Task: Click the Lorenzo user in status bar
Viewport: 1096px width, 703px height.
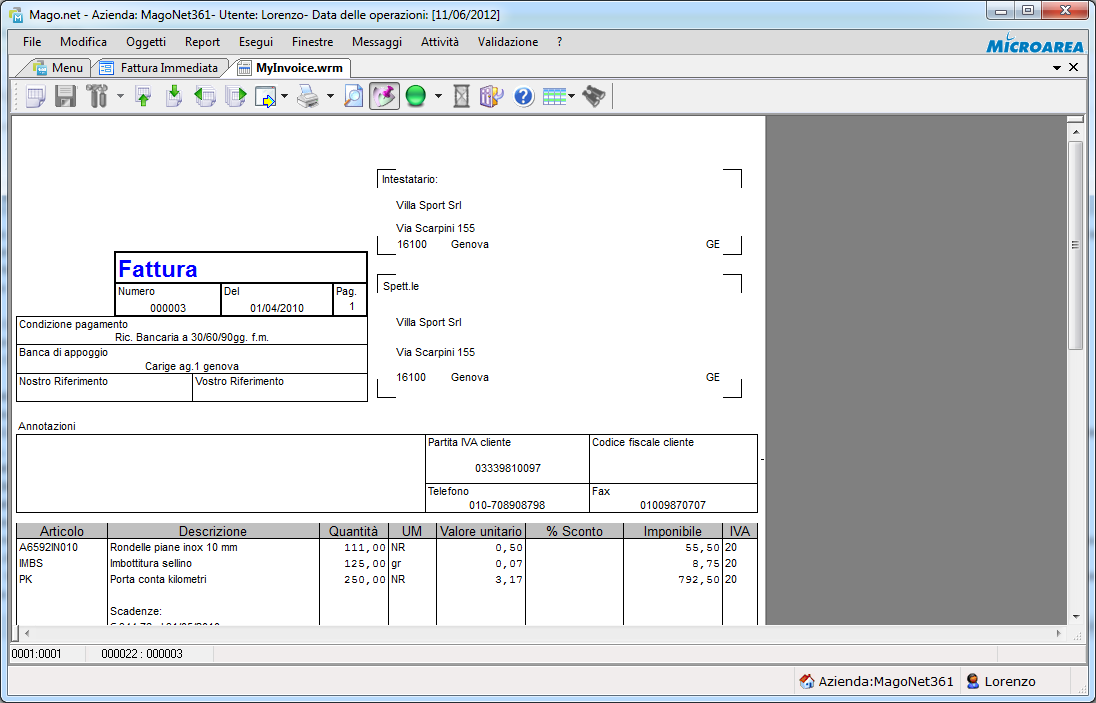Action: 1000,682
